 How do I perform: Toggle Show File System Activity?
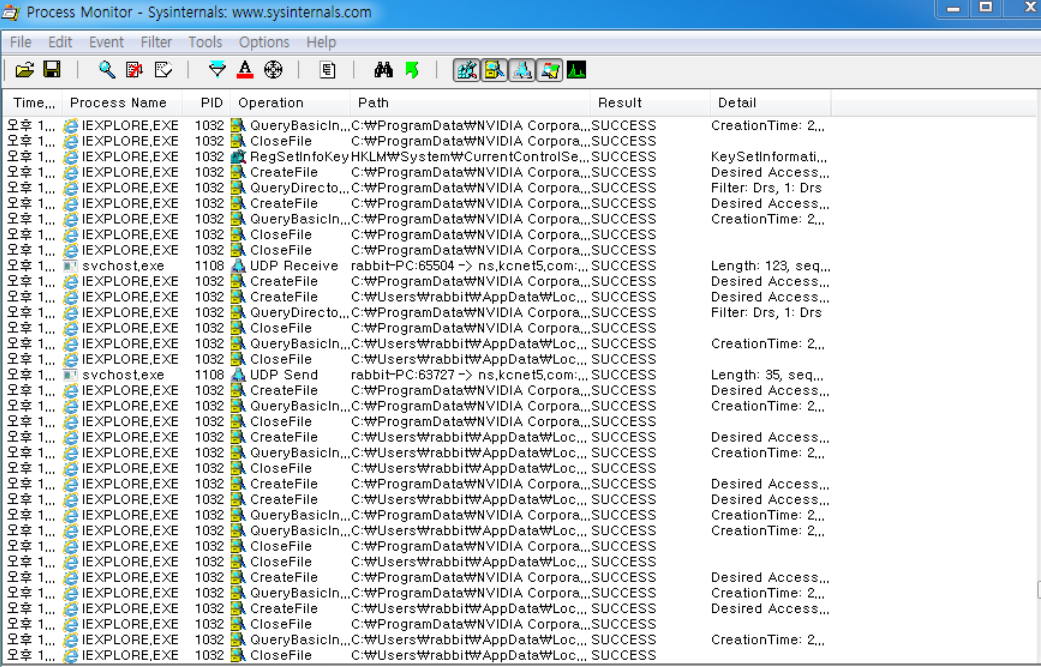(494, 70)
